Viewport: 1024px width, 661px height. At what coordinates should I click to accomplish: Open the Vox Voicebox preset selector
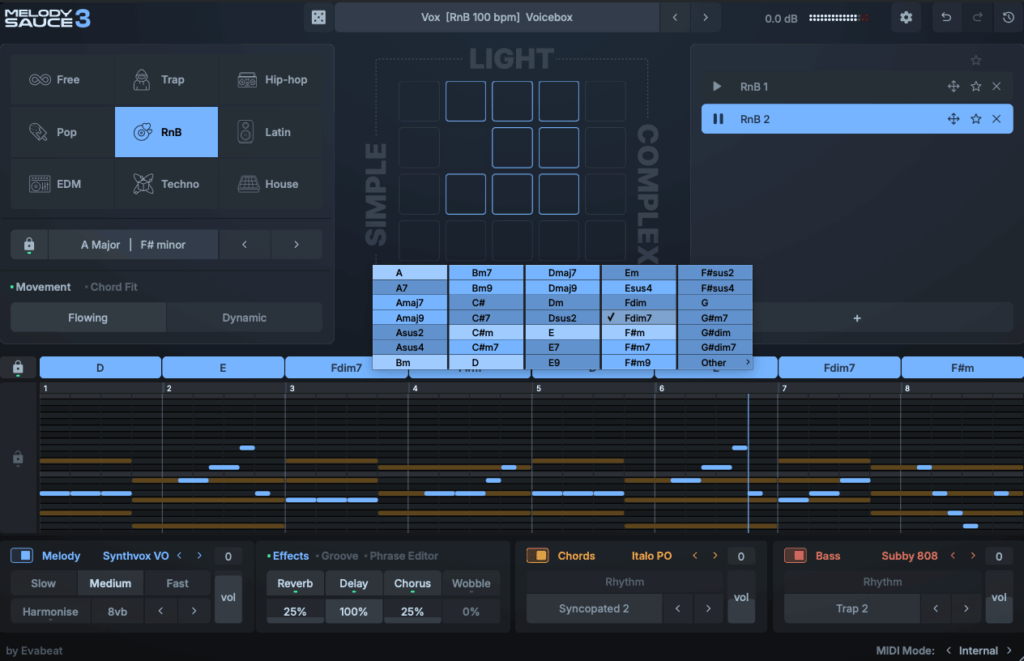point(497,18)
